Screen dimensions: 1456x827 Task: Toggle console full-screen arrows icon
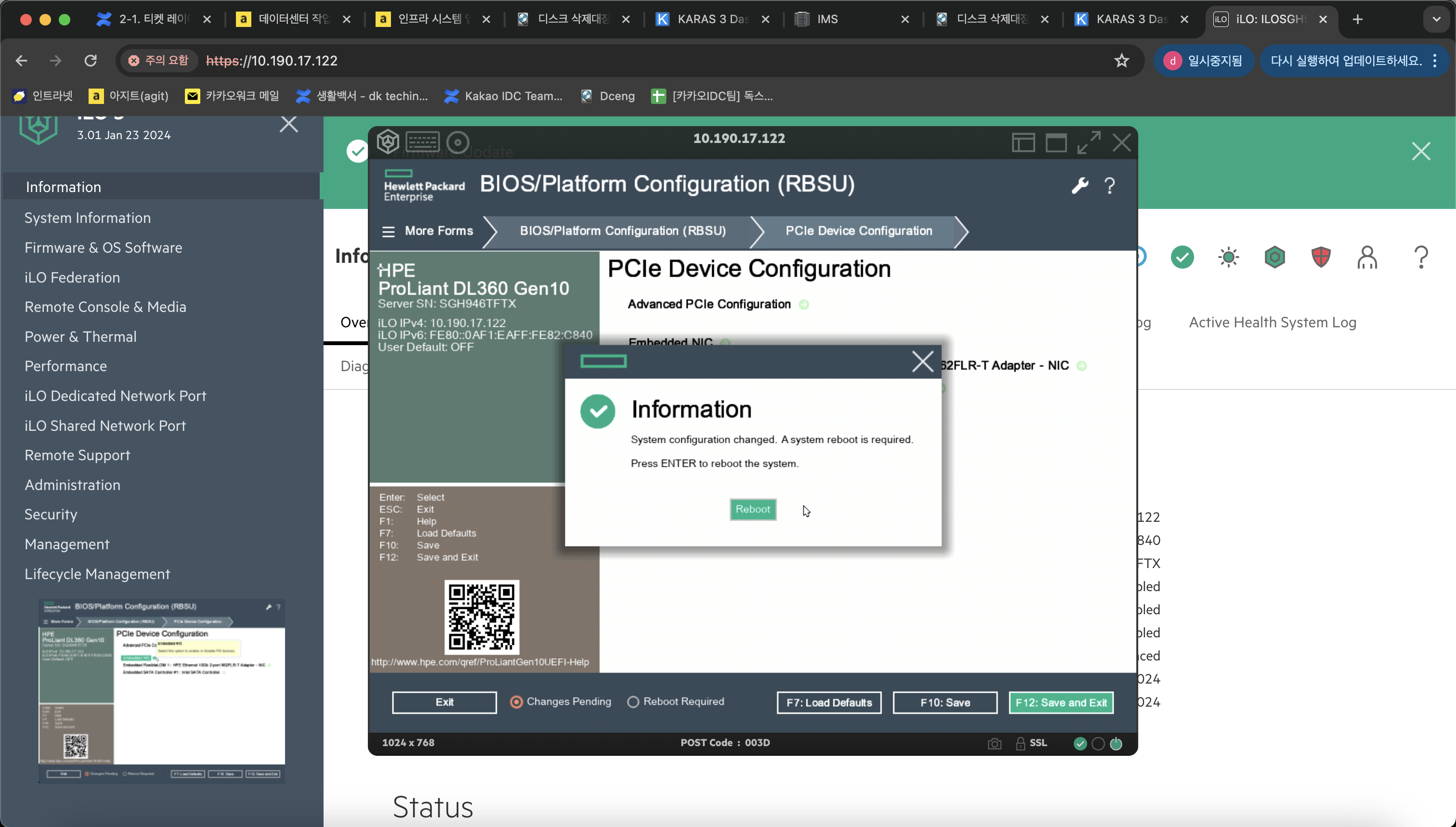1089,142
